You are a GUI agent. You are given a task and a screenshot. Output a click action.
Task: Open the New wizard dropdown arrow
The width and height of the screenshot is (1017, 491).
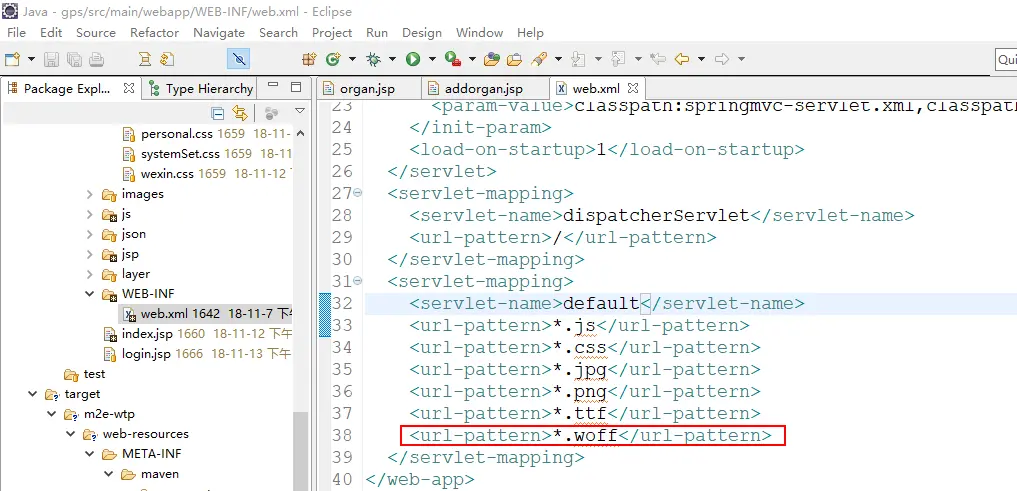coord(30,60)
